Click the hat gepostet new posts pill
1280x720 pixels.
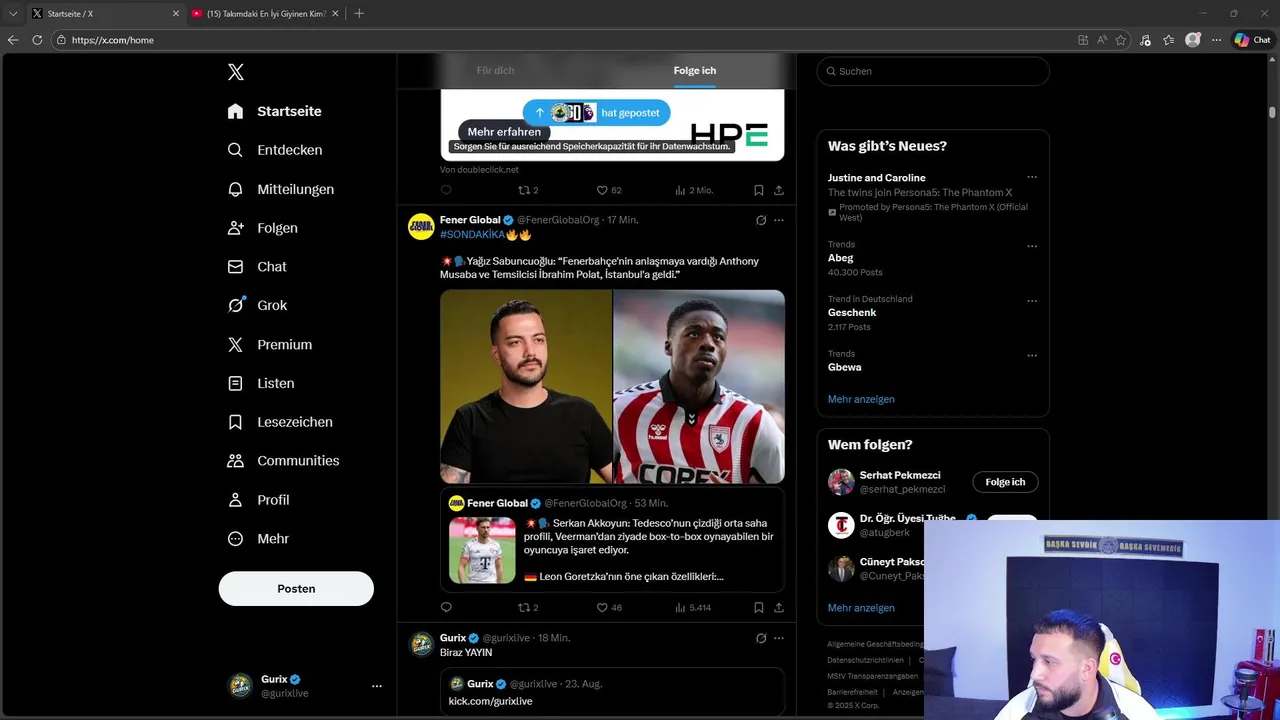pos(596,113)
